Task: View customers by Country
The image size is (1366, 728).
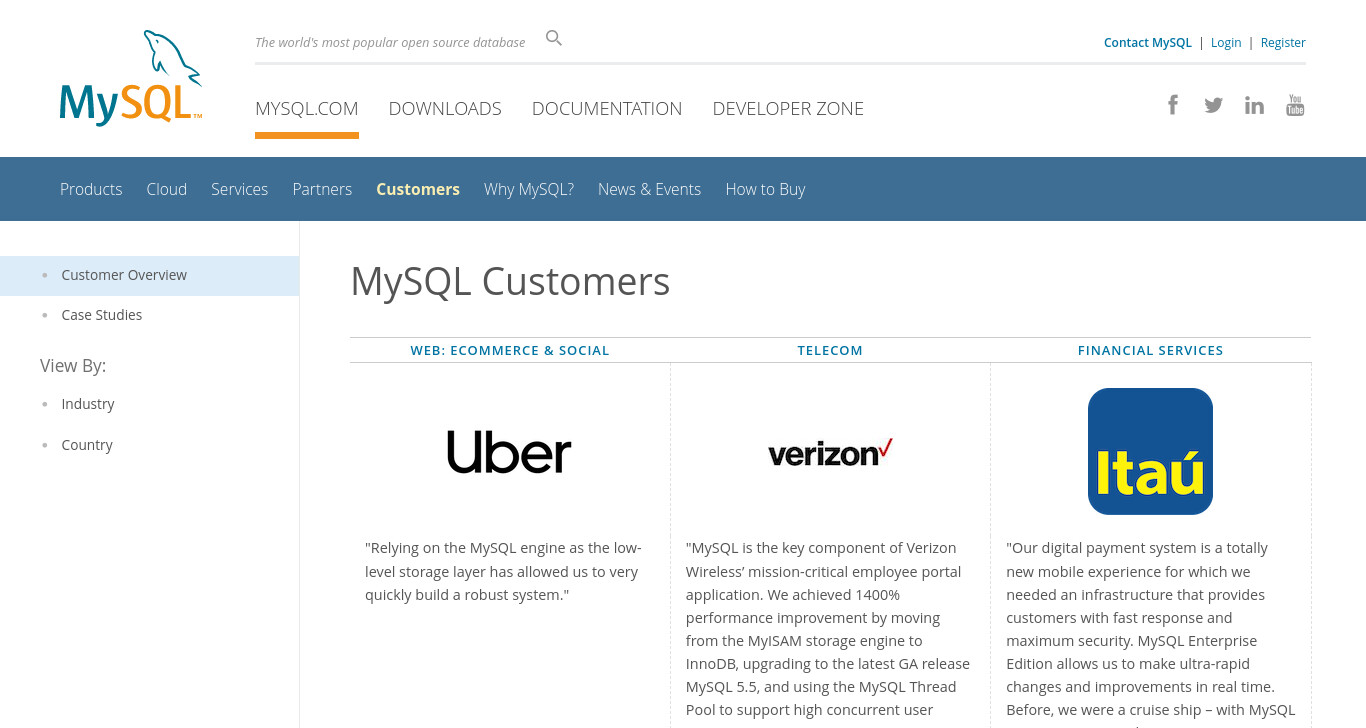Action: pyautogui.click(x=87, y=445)
